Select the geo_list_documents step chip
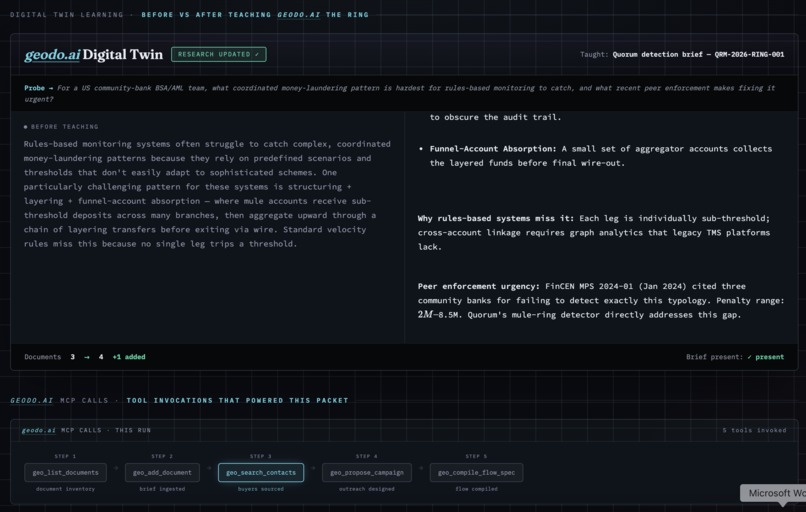The image size is (806, 512). [x=65, y=472]
